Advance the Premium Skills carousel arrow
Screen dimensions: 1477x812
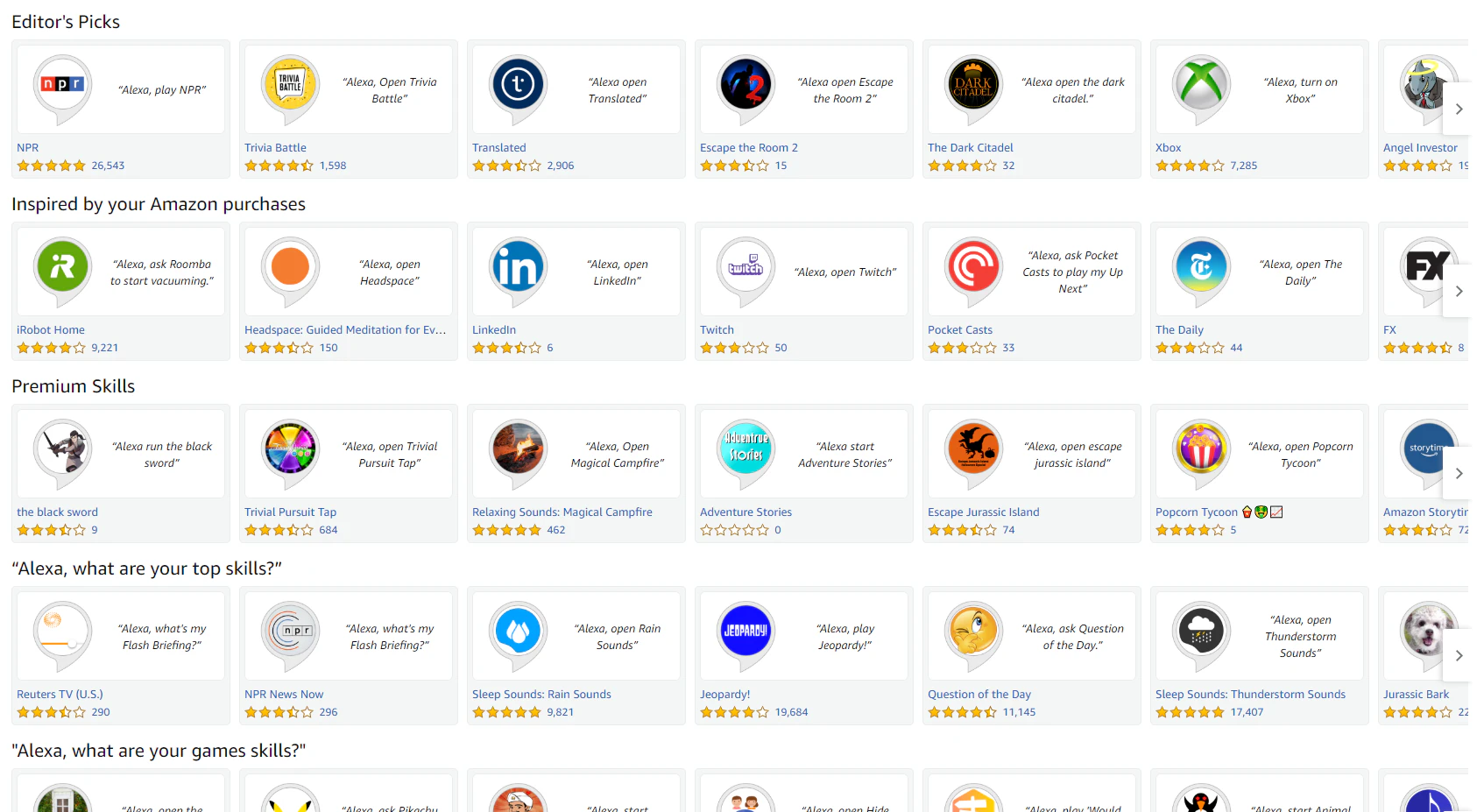[1458, 473]
